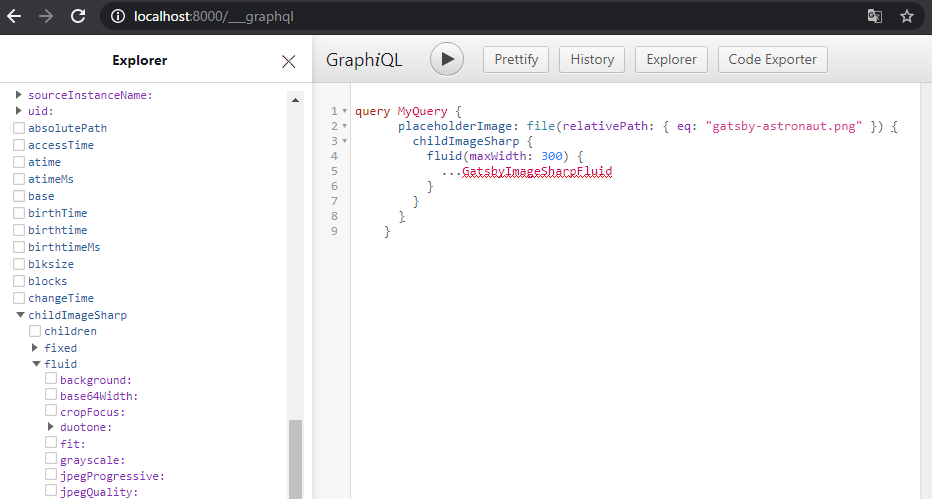Screen dimensions: 932x499
Task: Click the fluid label in explorer
Action: (60, 364)
